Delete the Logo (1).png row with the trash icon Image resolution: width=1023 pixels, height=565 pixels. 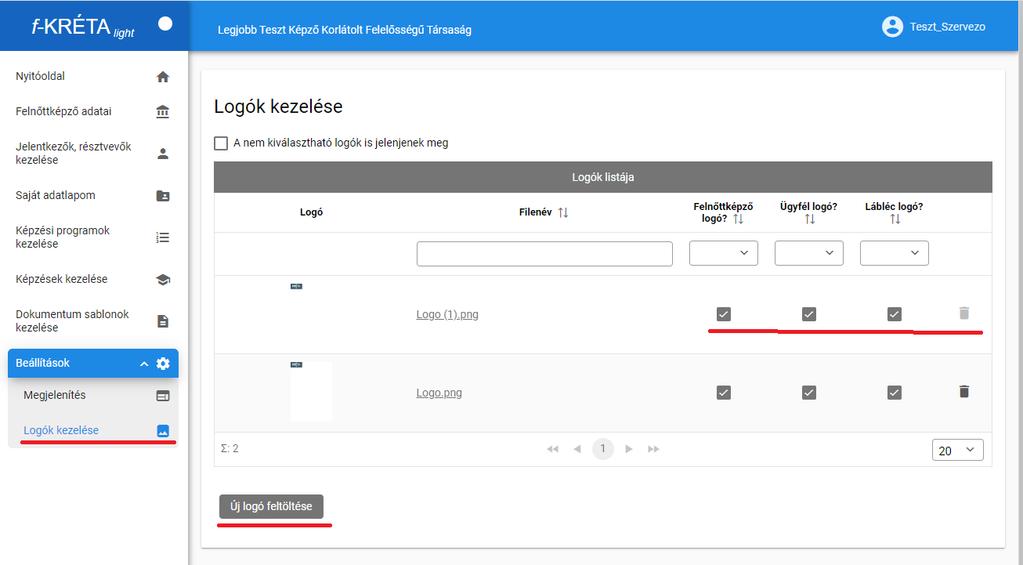964,313
